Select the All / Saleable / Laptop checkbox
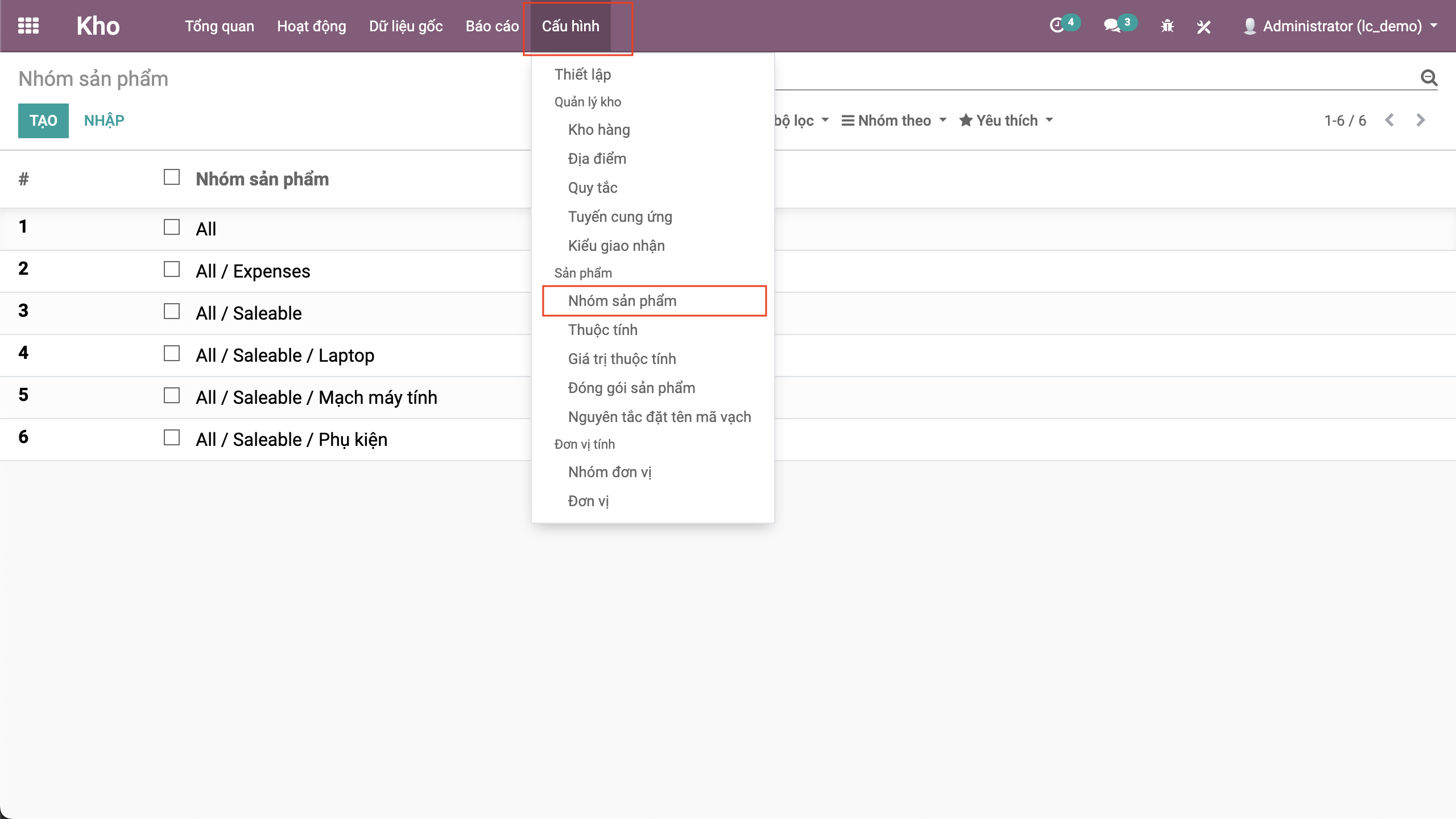The height and width of the screenshot is (819, 1456). click(x=171, y=353)
